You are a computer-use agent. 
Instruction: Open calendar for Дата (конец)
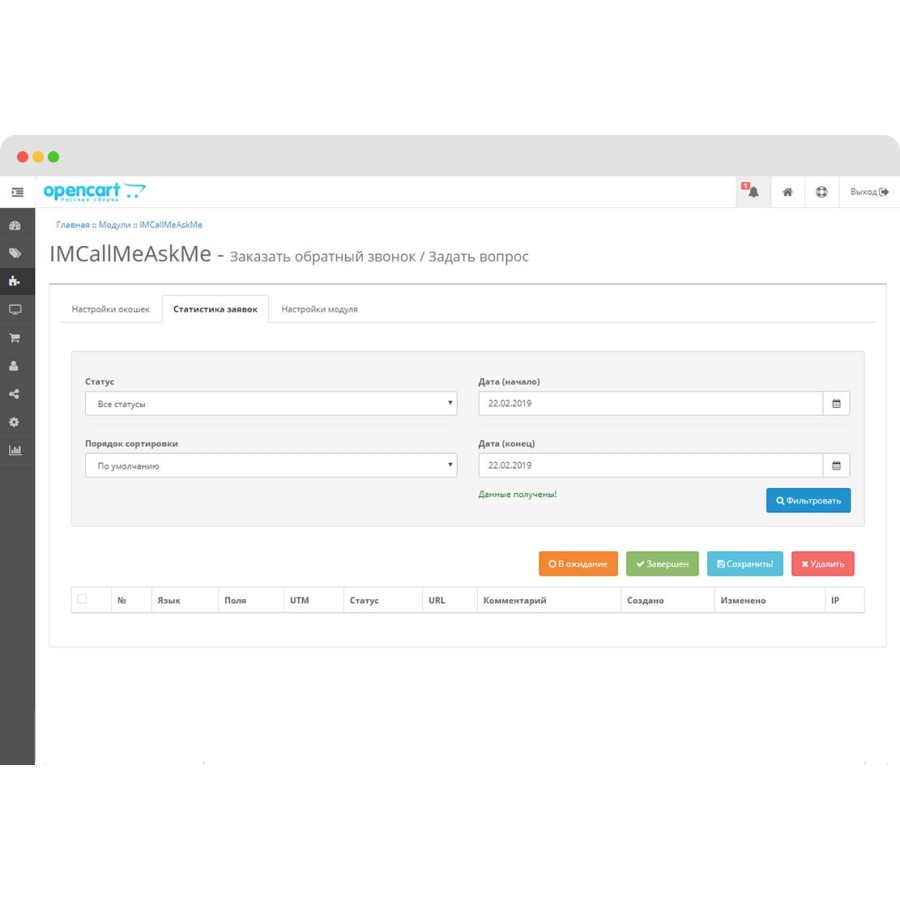pyautogui.click(x=836, y=465)
